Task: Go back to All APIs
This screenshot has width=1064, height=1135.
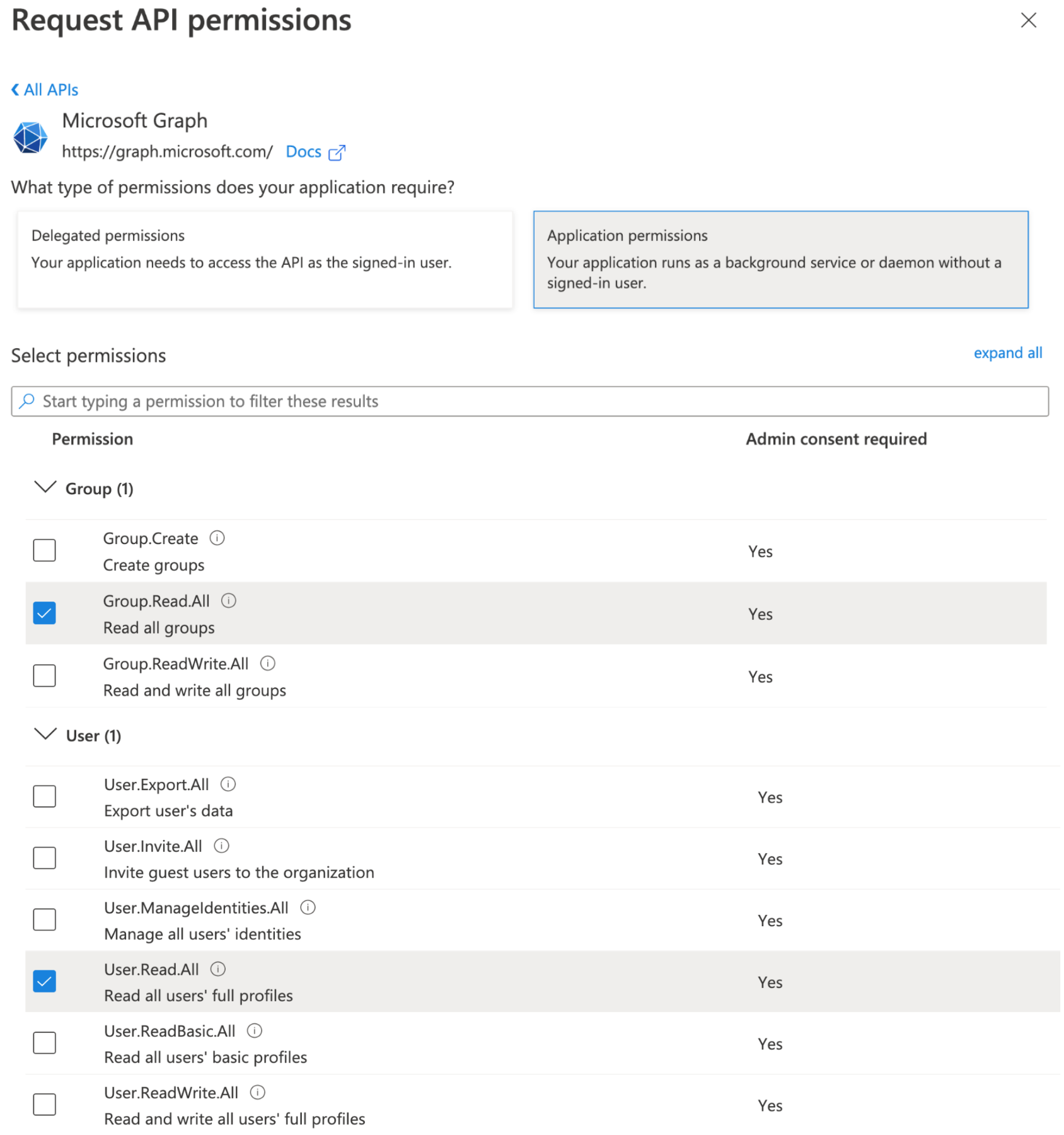Action: pos(45,90)
